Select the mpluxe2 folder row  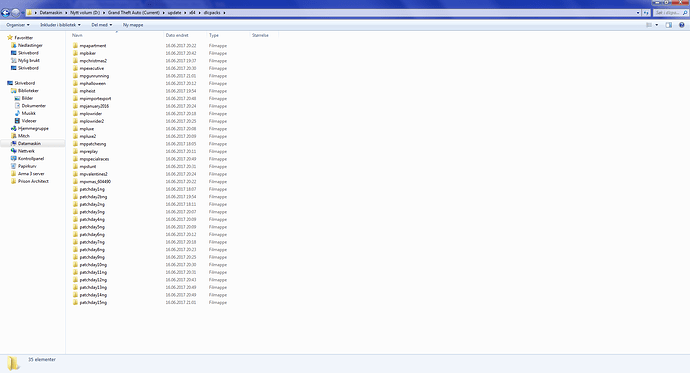(x=150, y=136)
